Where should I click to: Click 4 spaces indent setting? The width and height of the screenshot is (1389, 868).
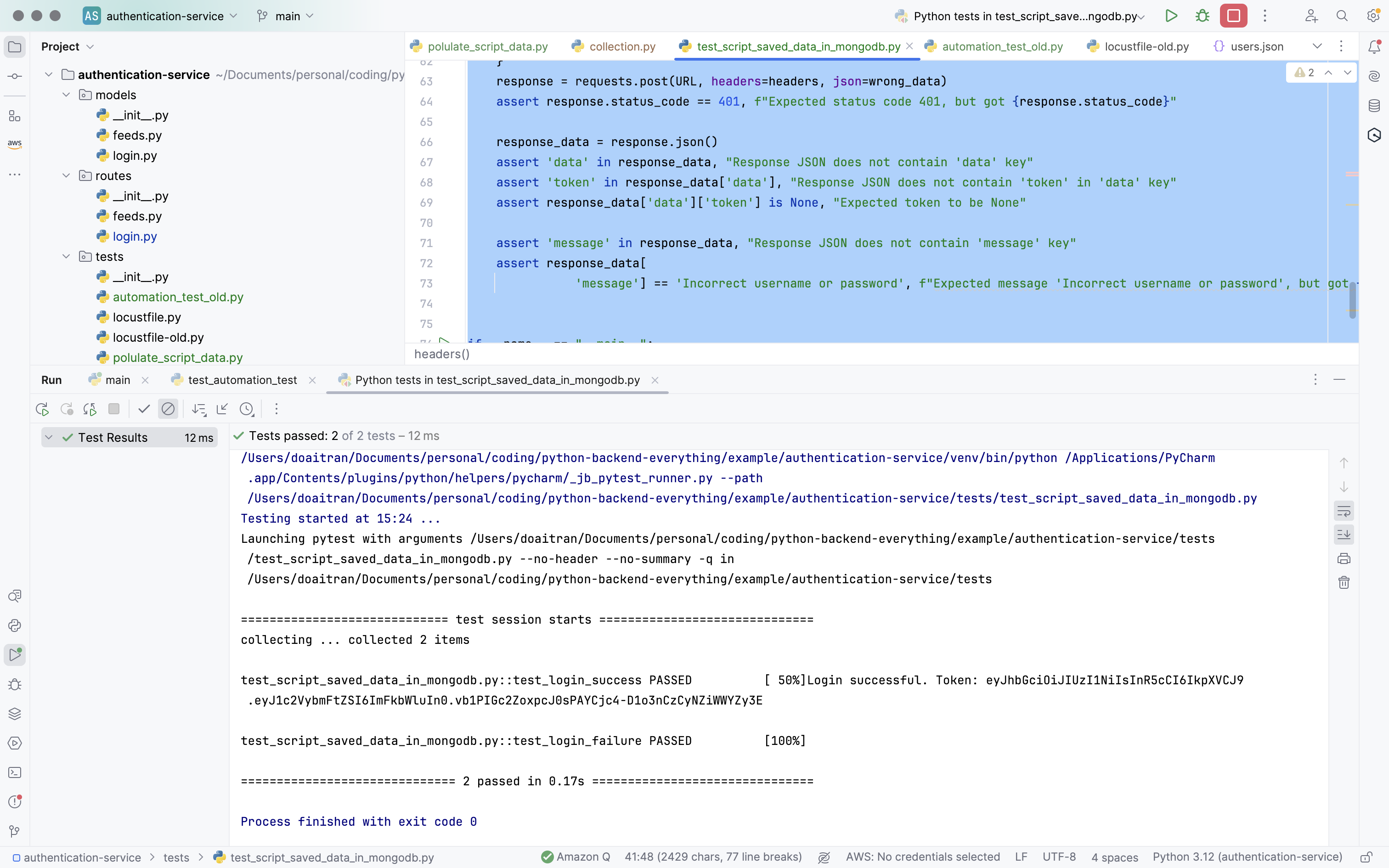click(x=1115, y=857)
